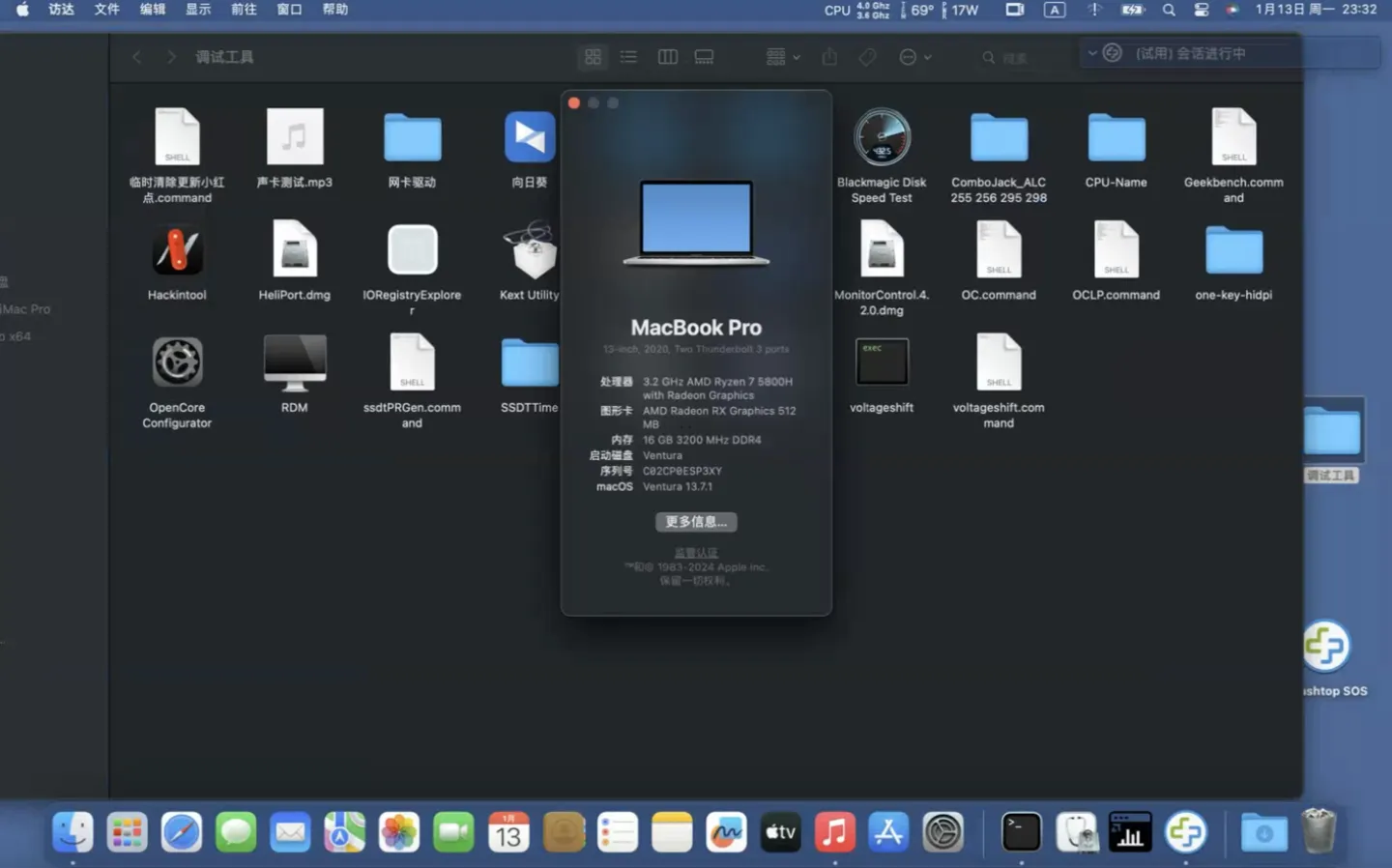Open the IORegistryExplorer app
Image resolution: width=1392 pixels, height=868 pixels.
click(412, 251)
